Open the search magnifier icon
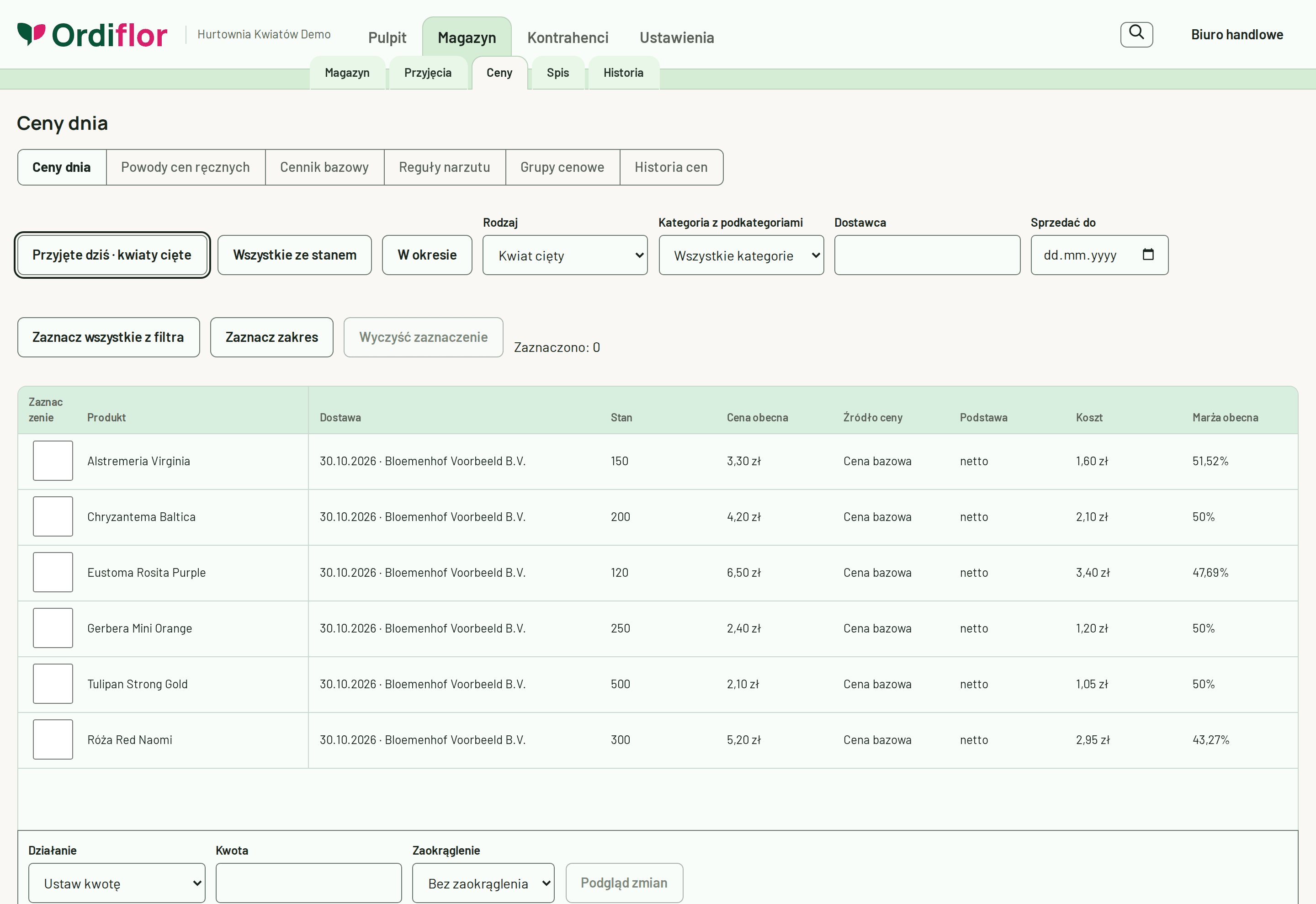Viewport: 1316px width, 904px height. coord(1136,35)
